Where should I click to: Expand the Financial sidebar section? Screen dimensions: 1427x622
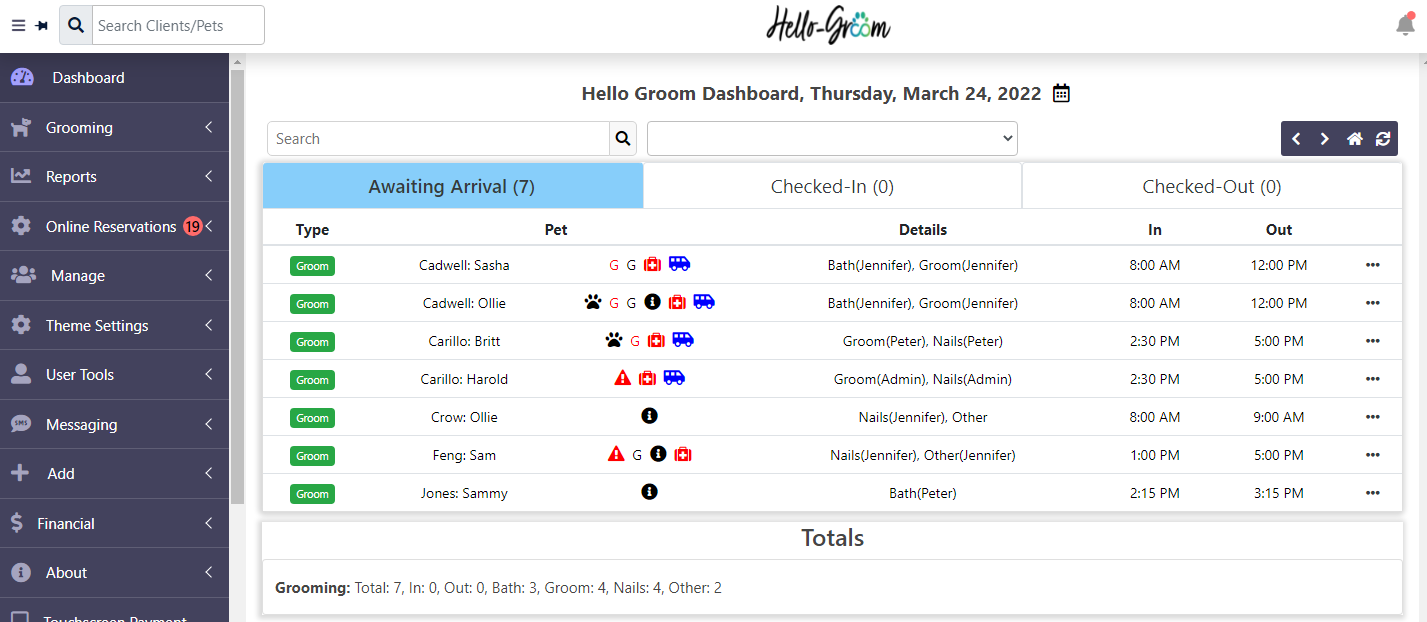[114, 524]
